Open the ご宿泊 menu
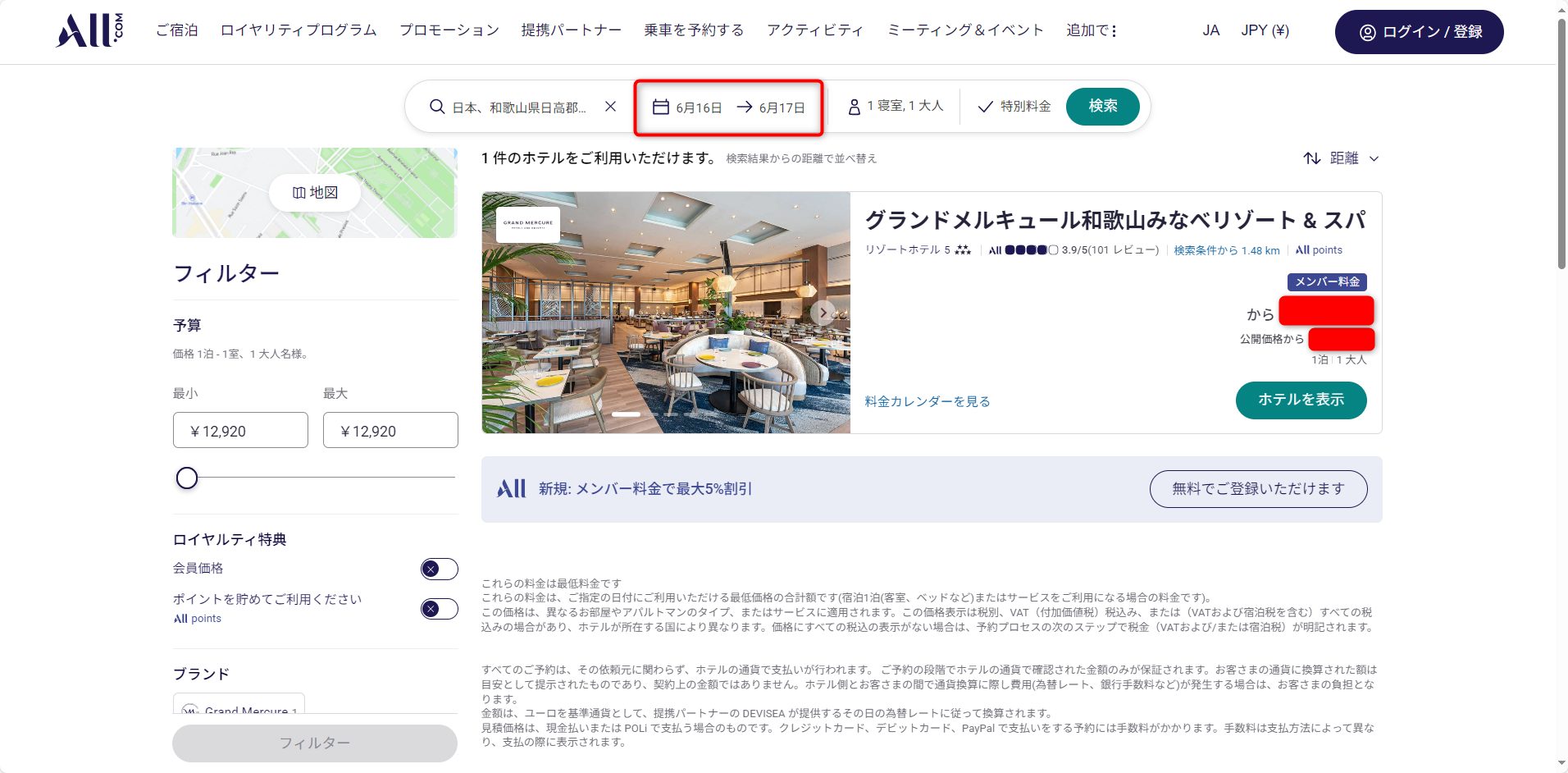Screen dimensions: 1568x773 click(x=177, y=30)
